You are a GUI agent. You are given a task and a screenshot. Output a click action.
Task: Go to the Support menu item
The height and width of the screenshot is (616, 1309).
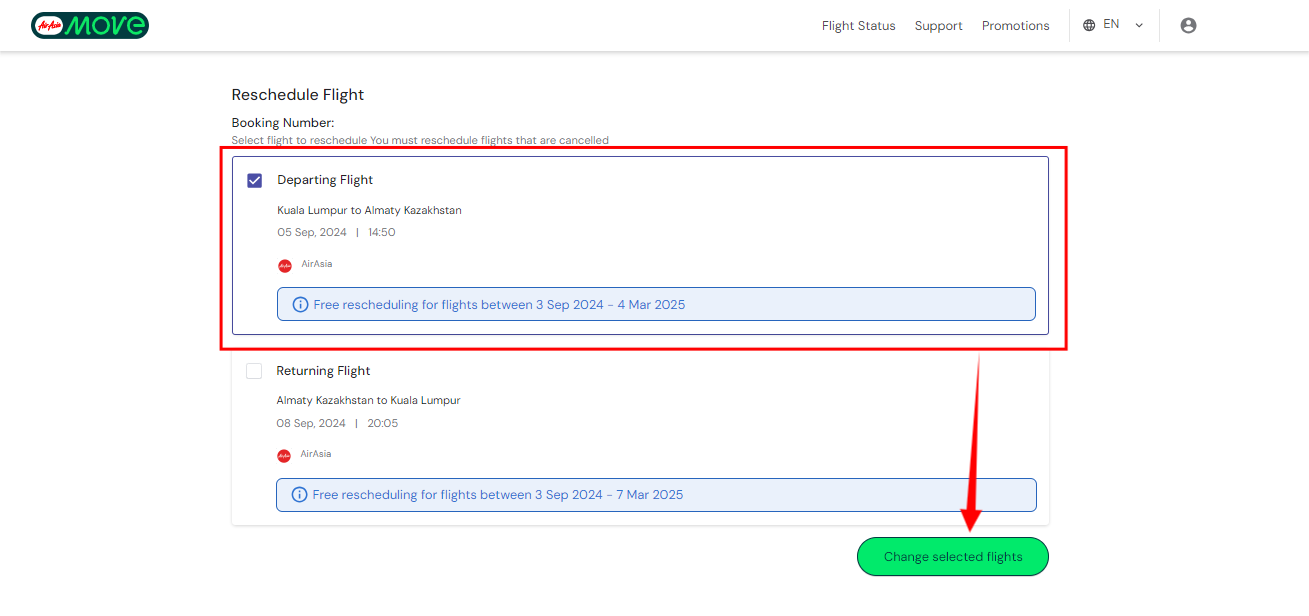tap(938, 26)
